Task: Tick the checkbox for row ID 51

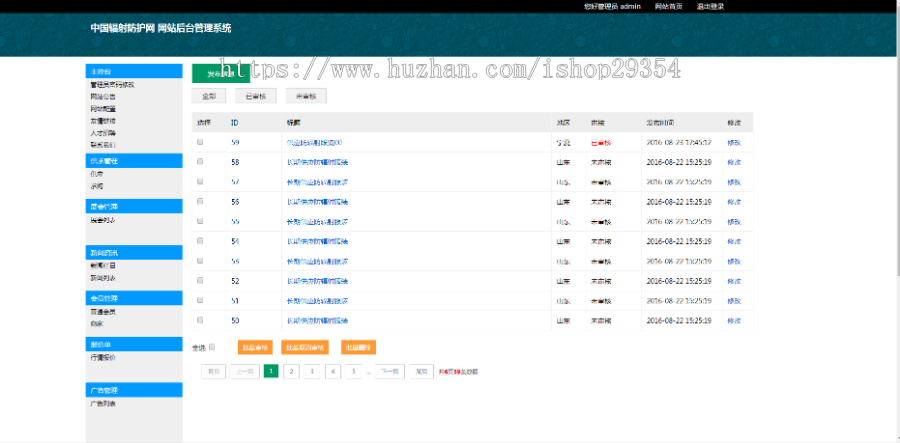Action: pyautogui.click(x=200, y=300)
